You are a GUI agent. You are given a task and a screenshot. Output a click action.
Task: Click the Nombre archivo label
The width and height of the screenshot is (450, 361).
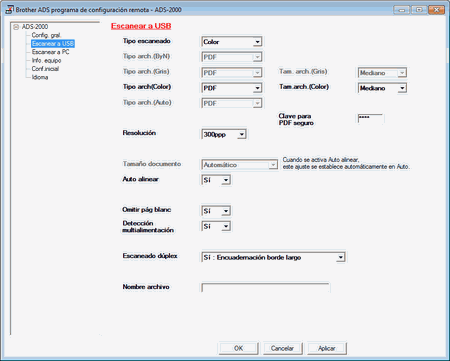(x=146, y=287)
